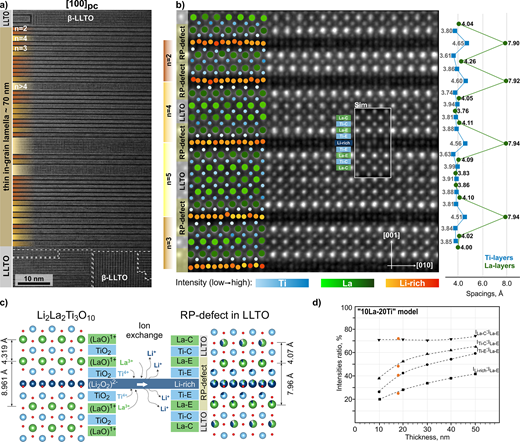Click the Ti intensity color bar

click(x=282, y=283)
